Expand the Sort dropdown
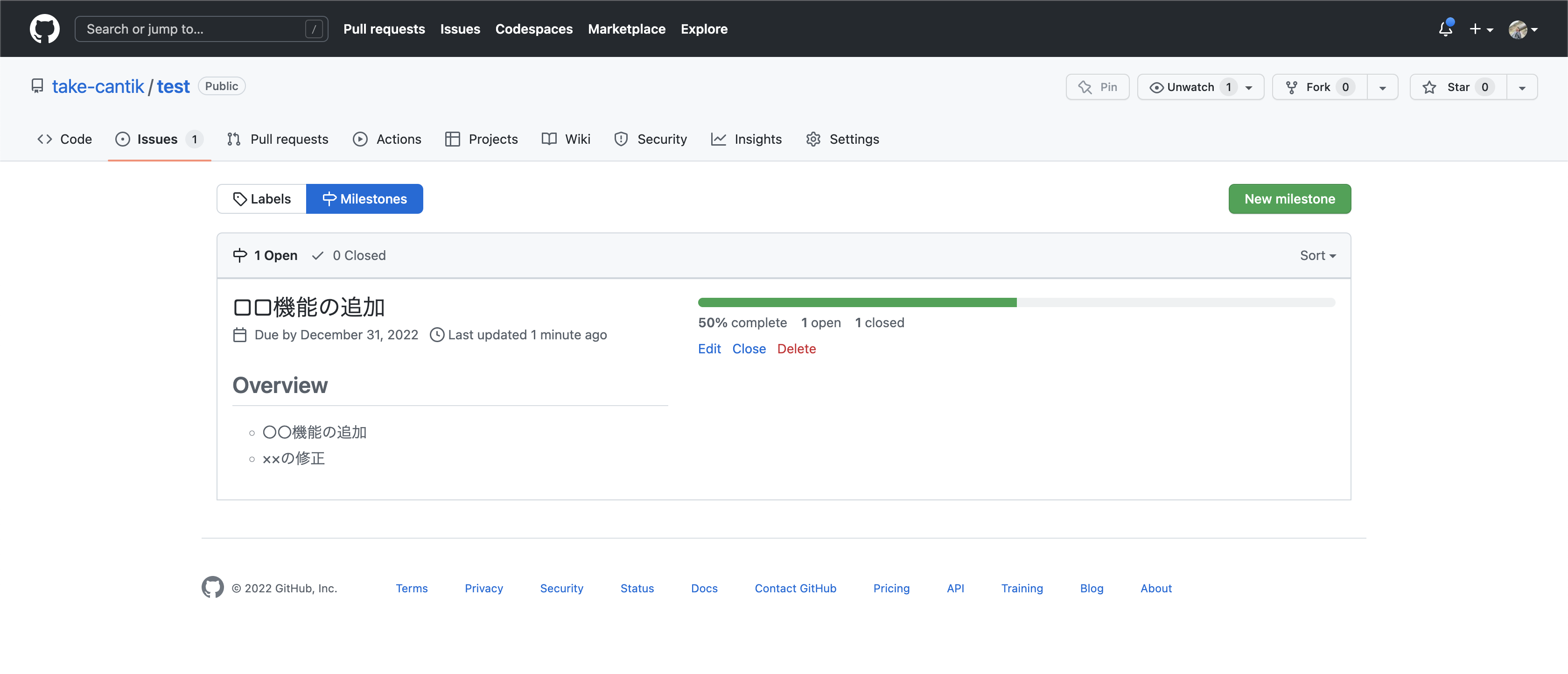 click(x=1317, y=256)
